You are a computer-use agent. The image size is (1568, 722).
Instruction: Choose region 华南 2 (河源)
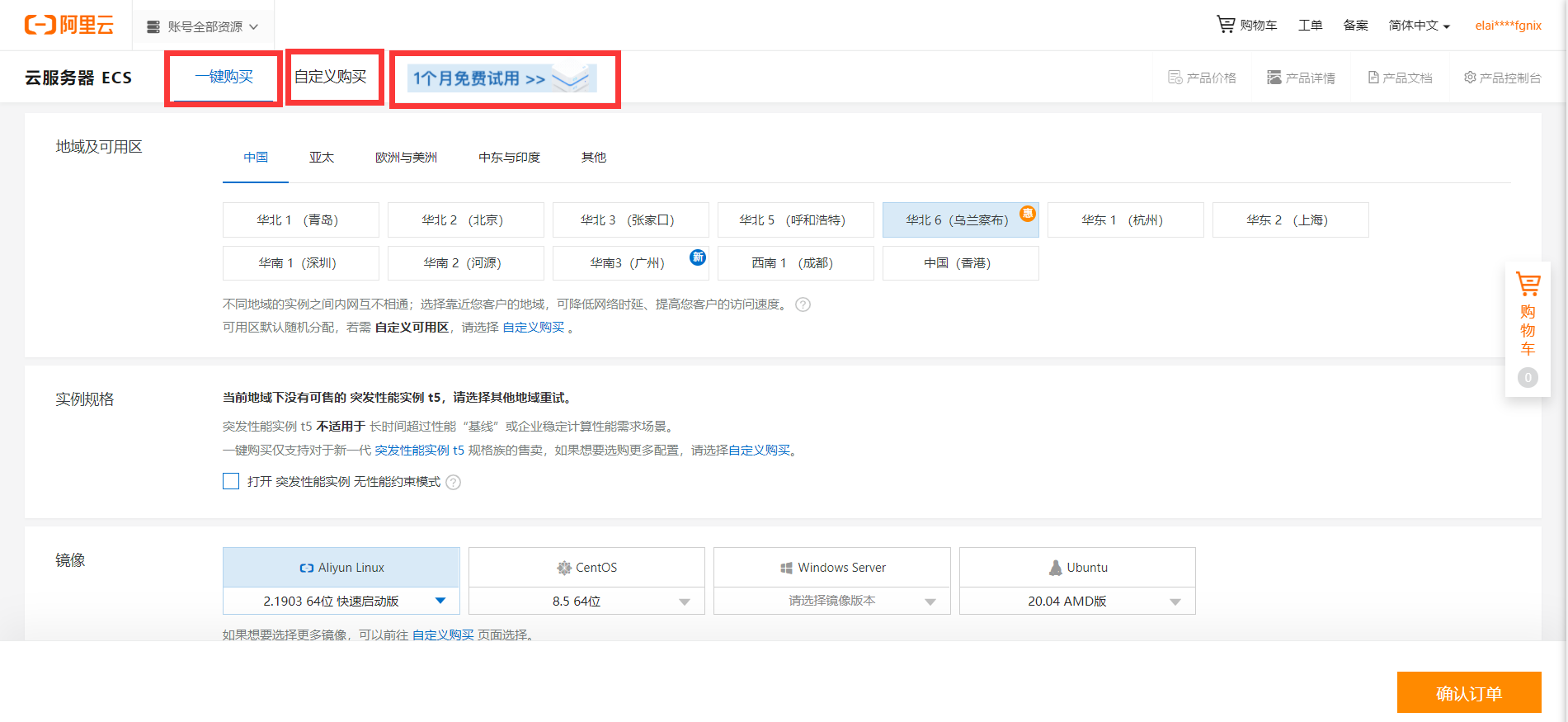[466, 262]
